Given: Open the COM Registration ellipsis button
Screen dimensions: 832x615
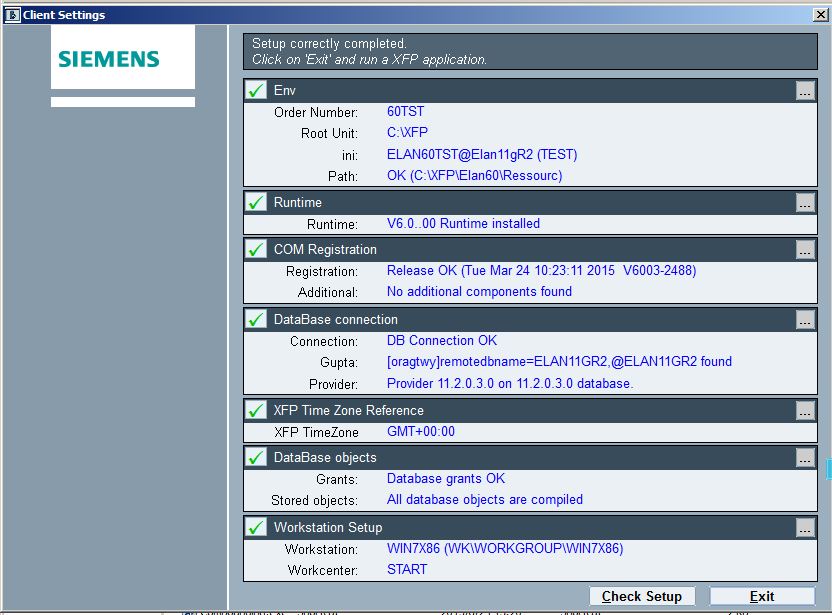Looking at the screenshot, I should tap(805, 249).
